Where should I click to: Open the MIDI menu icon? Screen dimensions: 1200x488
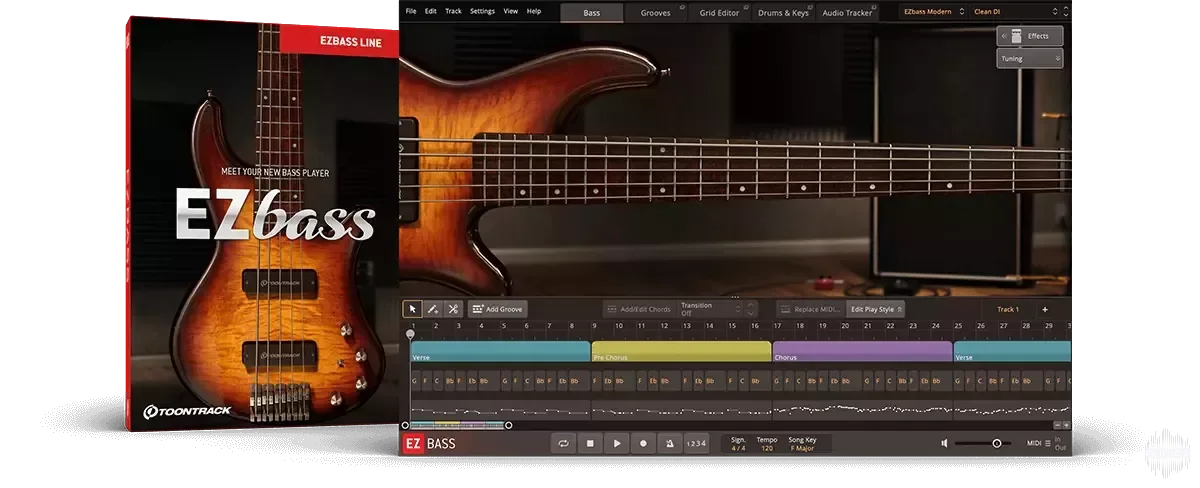pos(1047,443)
